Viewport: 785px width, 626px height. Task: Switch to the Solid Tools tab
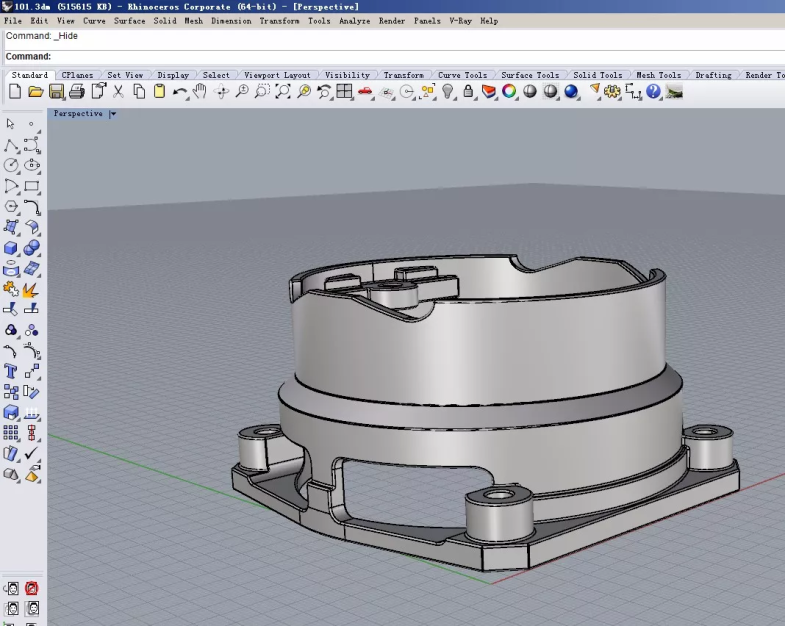597,75
